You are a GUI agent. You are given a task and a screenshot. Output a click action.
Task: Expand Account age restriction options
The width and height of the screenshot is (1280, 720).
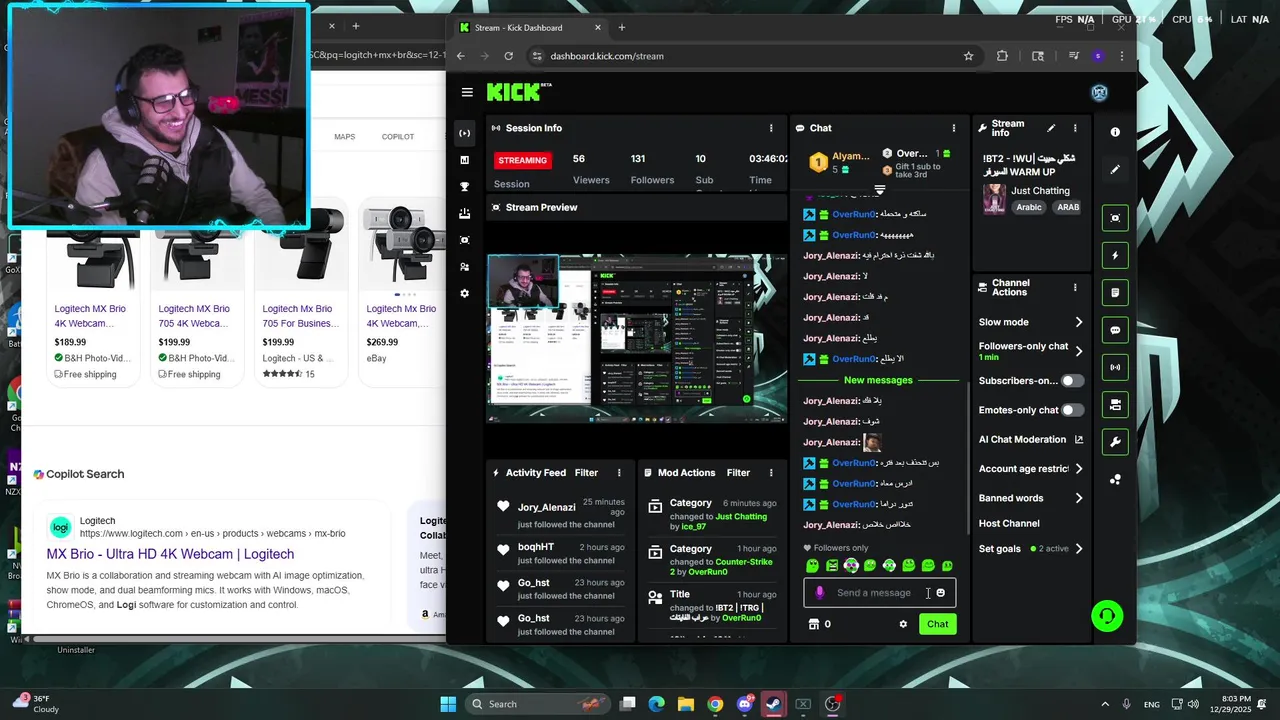click(1079, 468)
